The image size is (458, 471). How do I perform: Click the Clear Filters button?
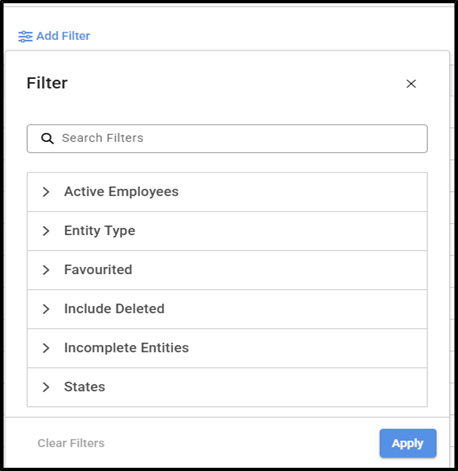coord(71,443)
